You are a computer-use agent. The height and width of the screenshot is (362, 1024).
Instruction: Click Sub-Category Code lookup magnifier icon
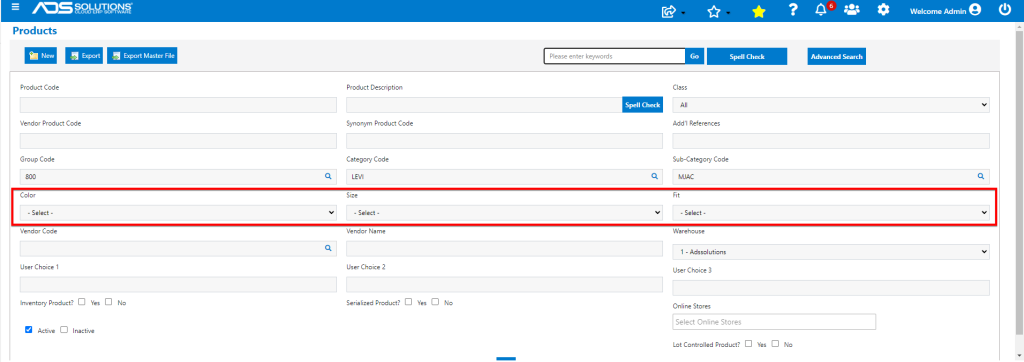click(980, 176)
